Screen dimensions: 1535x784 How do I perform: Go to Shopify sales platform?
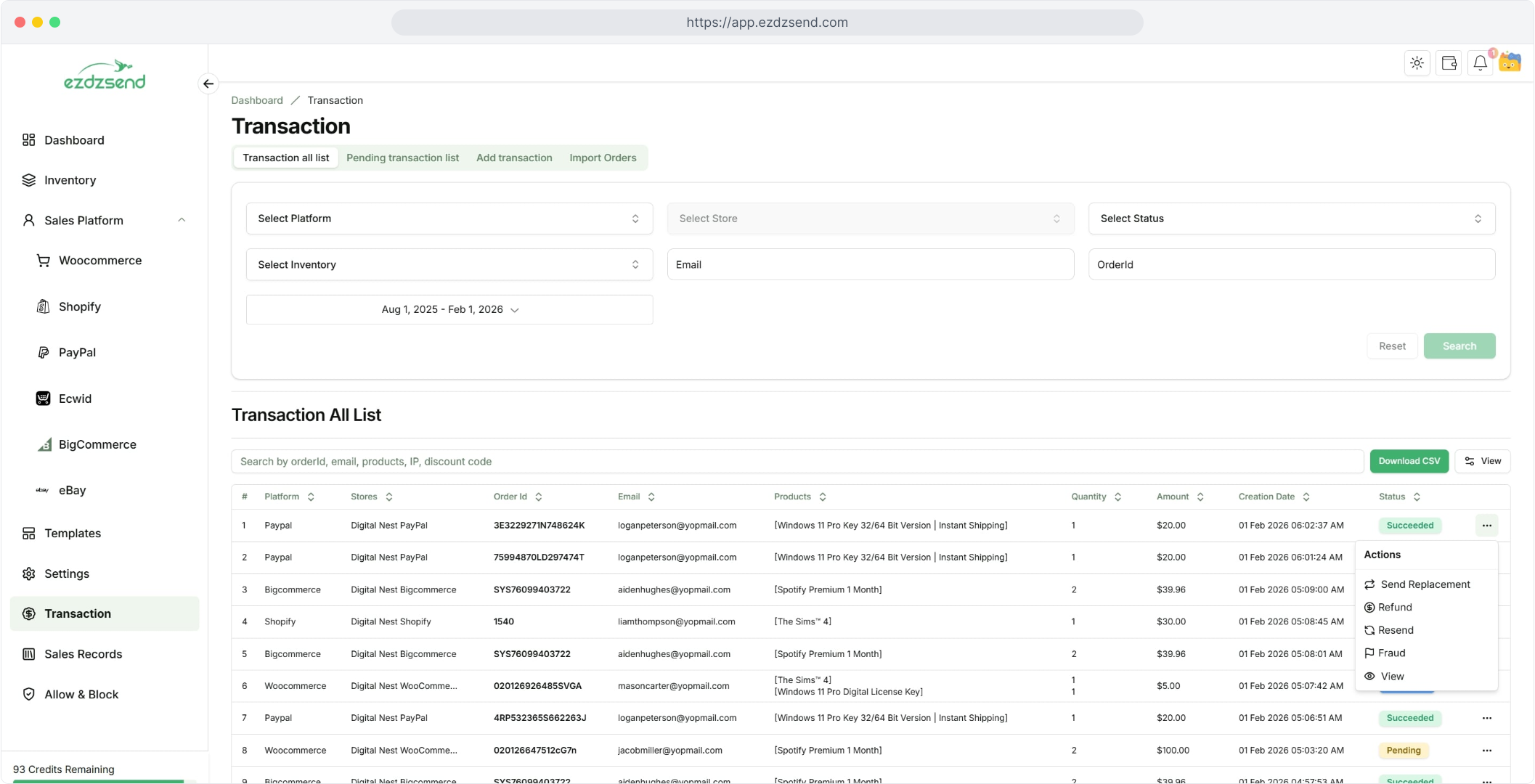click(79, 306)
